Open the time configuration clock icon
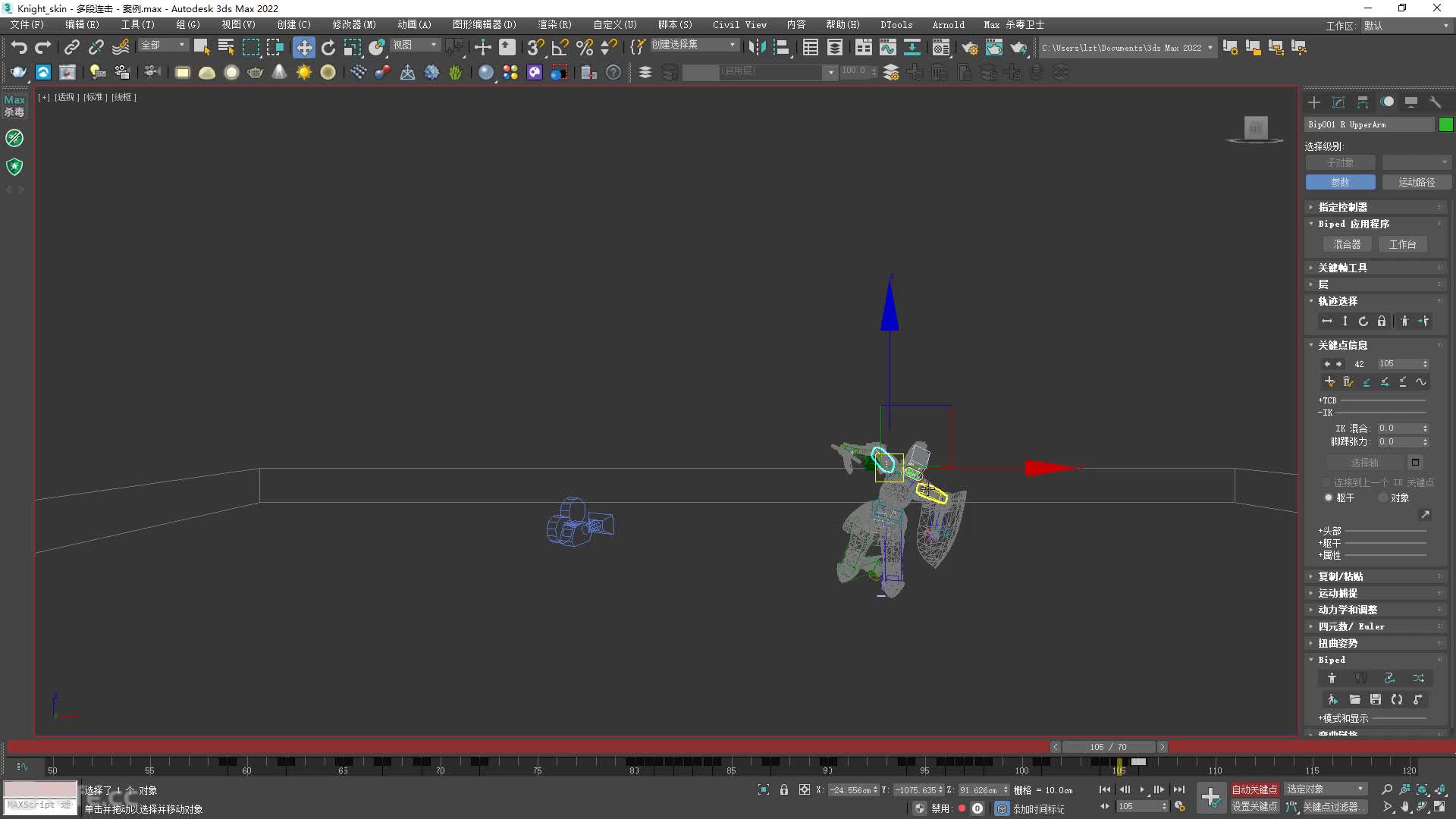Screen dimensions: 1456x819 pos(1180,807)
